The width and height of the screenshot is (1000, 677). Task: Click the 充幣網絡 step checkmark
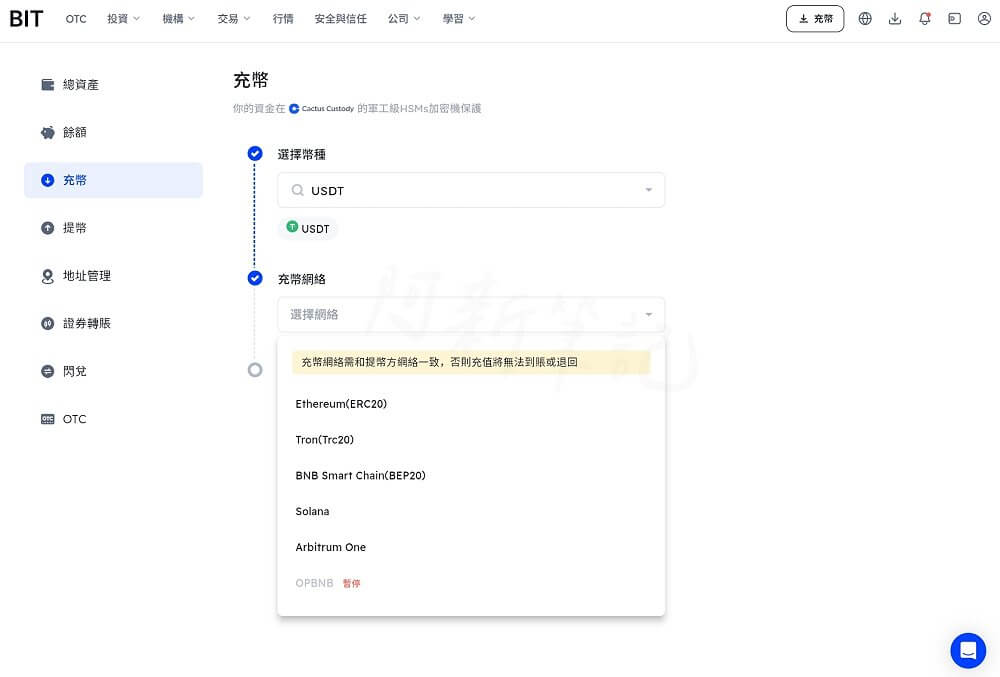(x=254, y=278)
